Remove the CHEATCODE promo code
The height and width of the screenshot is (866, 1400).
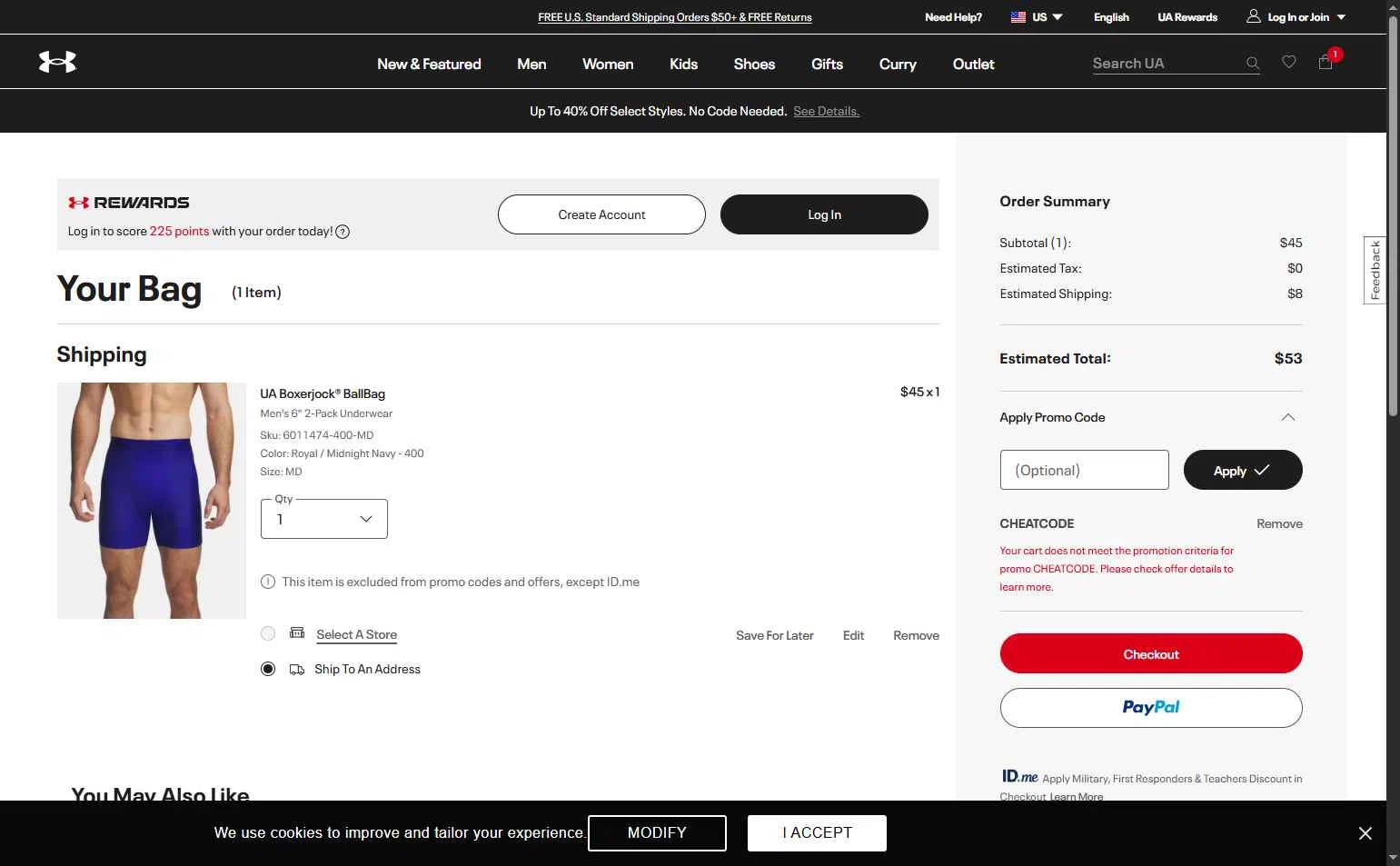(x=1279, y=523)
